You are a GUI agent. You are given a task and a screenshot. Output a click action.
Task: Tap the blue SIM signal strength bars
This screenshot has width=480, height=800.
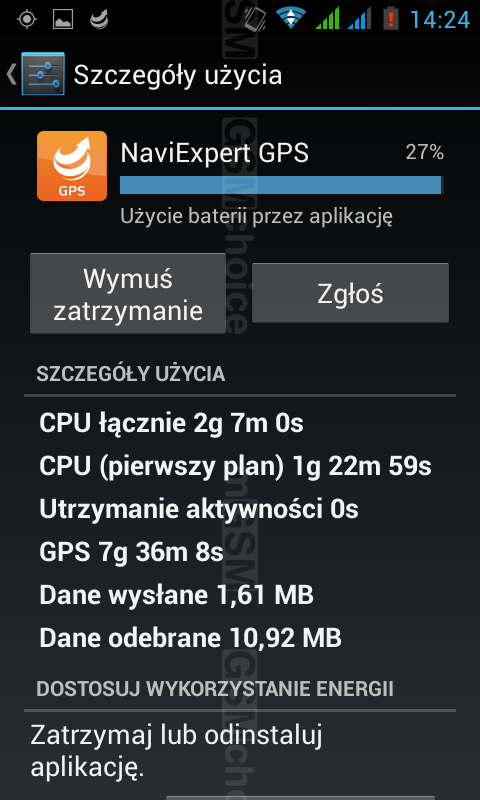[x=359, y=18]
